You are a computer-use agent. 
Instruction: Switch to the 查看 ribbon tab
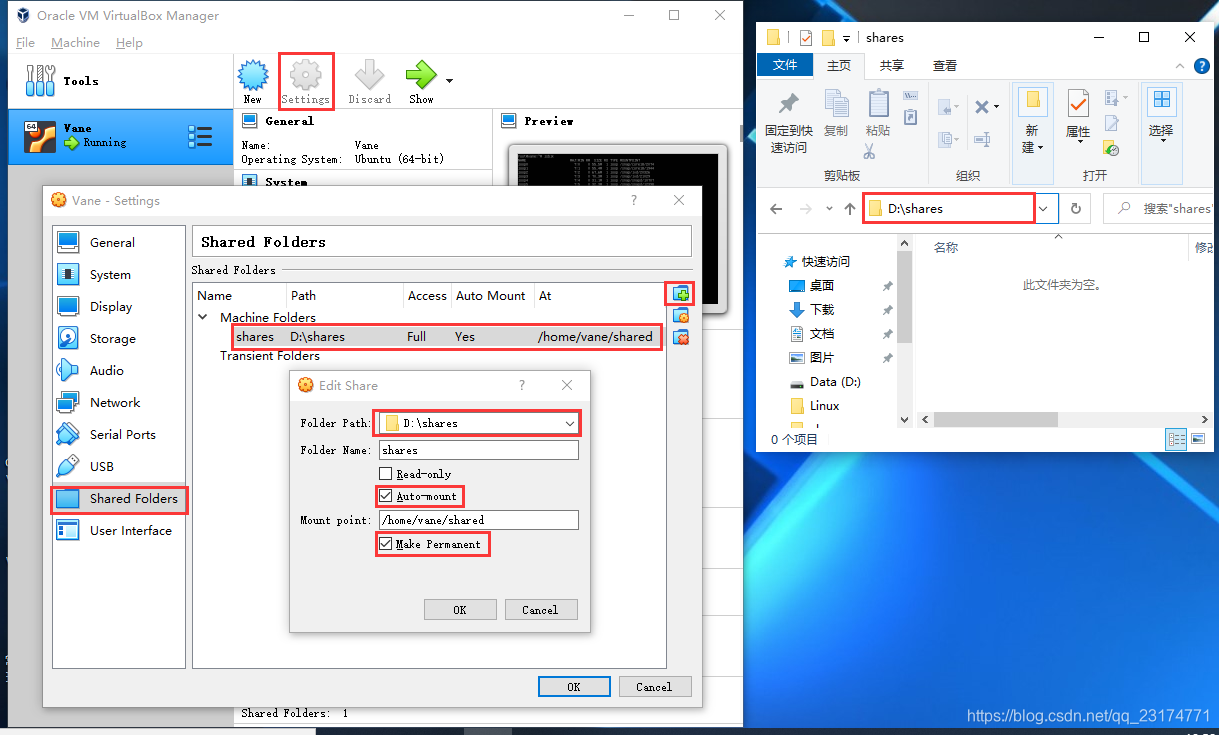tap(945, 65)
